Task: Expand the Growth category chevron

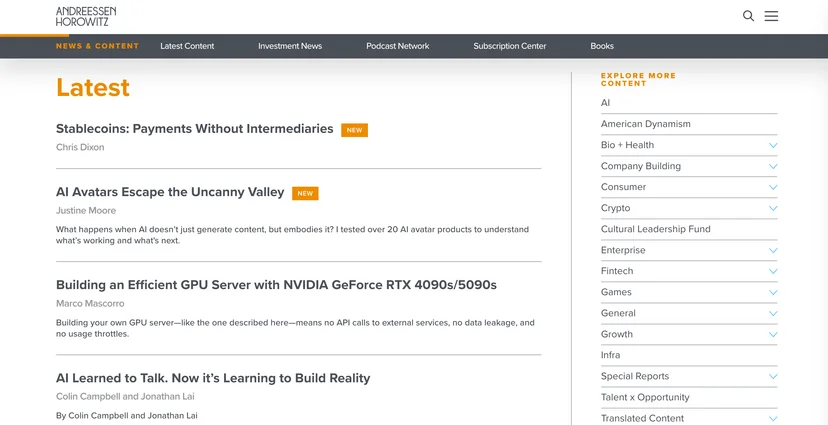Action: click(773, 334)
